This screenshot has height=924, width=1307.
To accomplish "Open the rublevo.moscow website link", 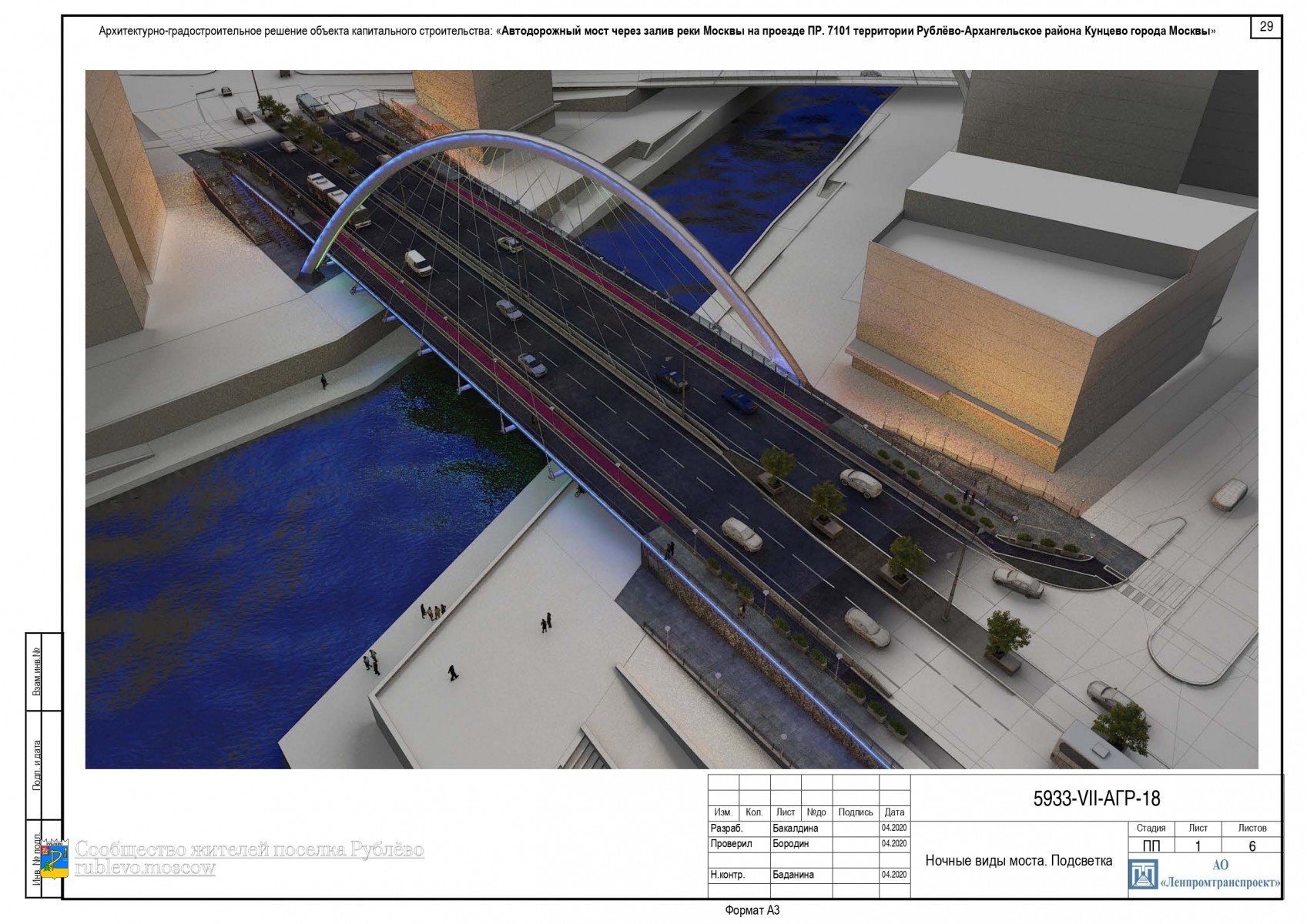I will [145, 869].
